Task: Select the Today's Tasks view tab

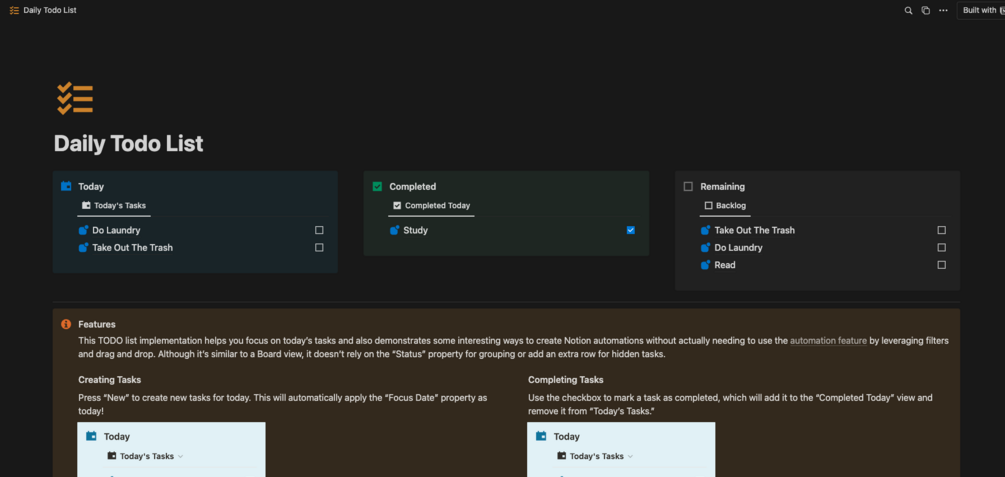Action: [x=114, y=206]
